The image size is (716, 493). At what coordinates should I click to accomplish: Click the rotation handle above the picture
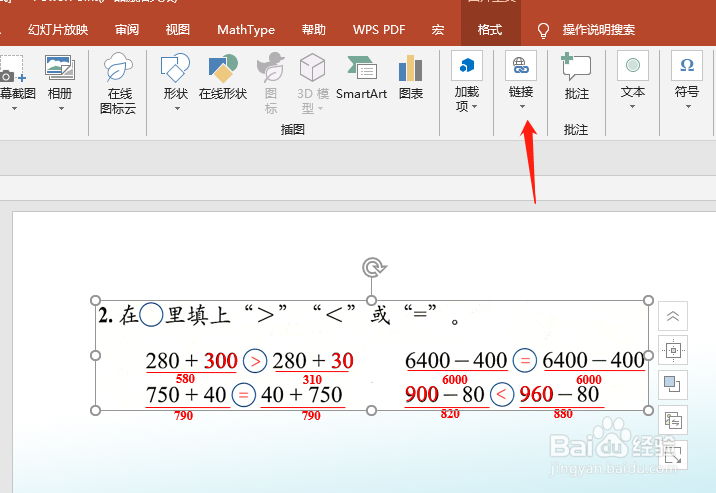click(374, 267)
